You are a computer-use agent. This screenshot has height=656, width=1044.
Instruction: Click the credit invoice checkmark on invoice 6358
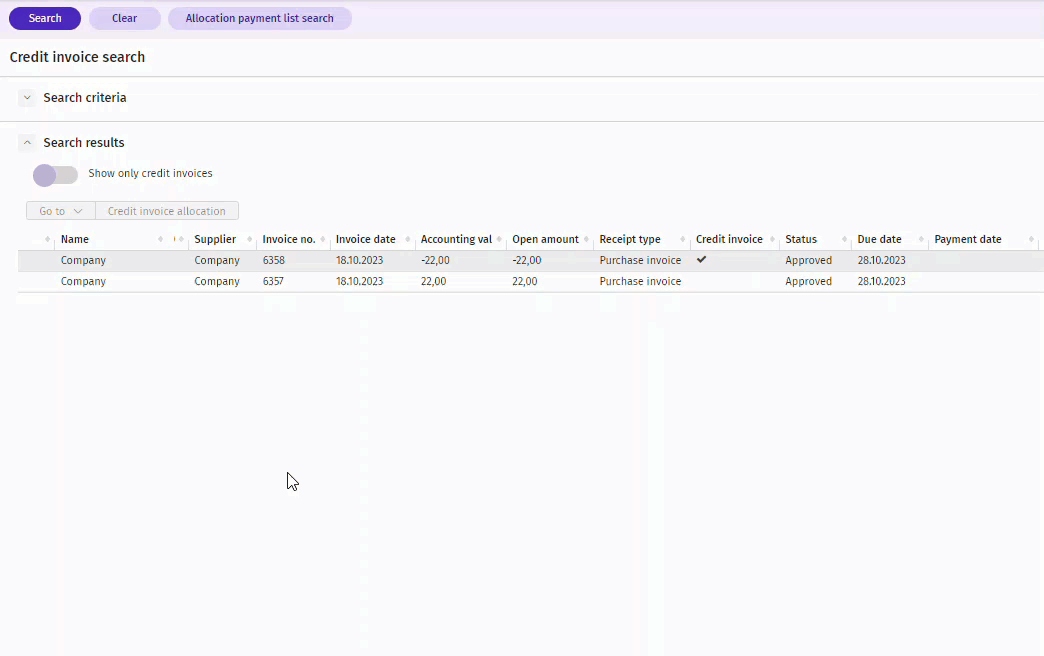(x=702, y=259)
